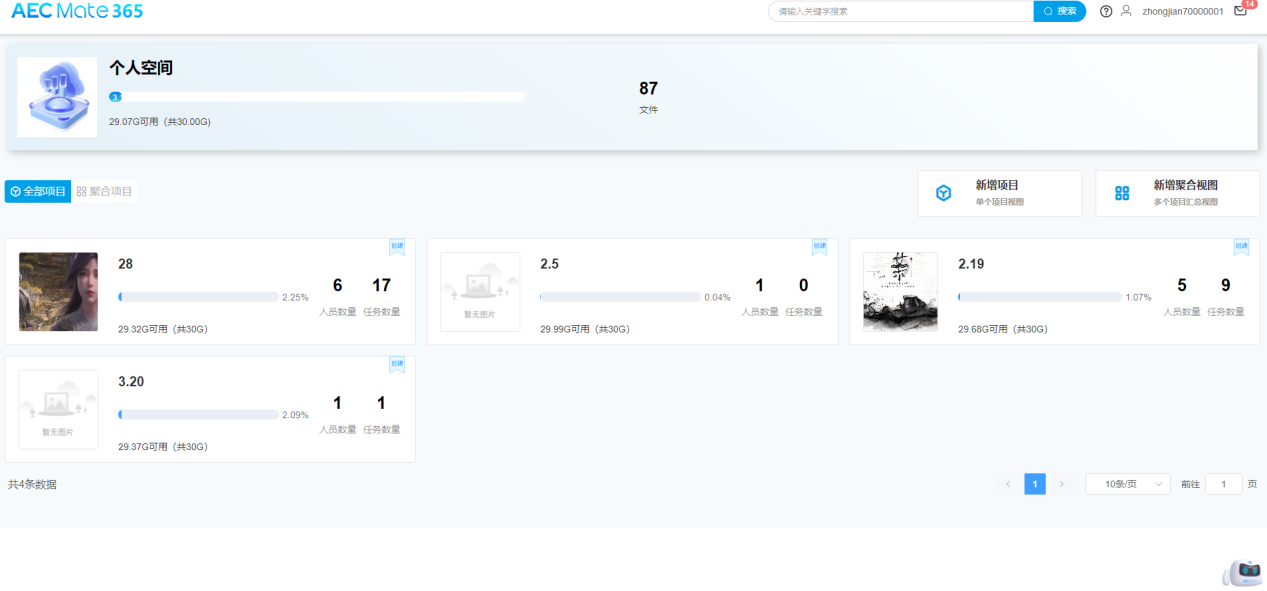Viewport: 1267px width, 591px height.
Task: Click the 搜索 search button
Action: tap(1059, 11)
